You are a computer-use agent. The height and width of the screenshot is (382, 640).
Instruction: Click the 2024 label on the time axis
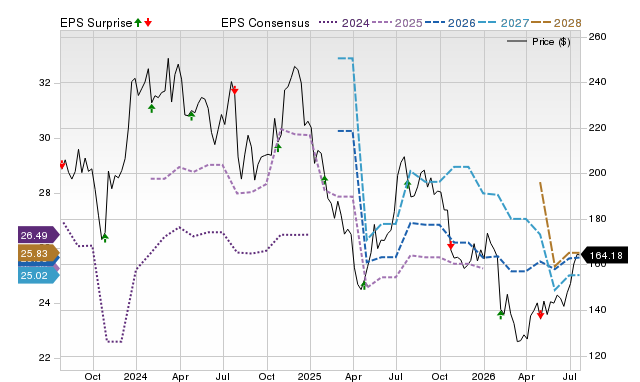pos(136,376)
